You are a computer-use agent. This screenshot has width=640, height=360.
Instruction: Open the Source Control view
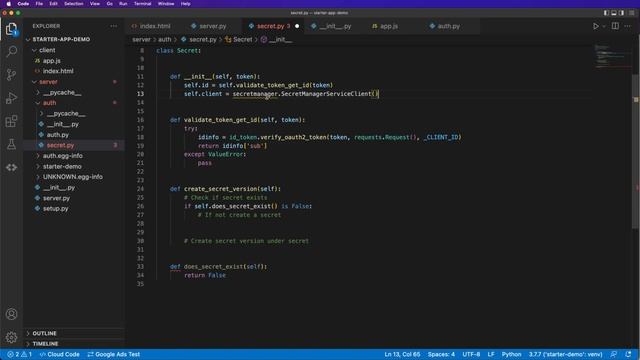coord(11,75)
